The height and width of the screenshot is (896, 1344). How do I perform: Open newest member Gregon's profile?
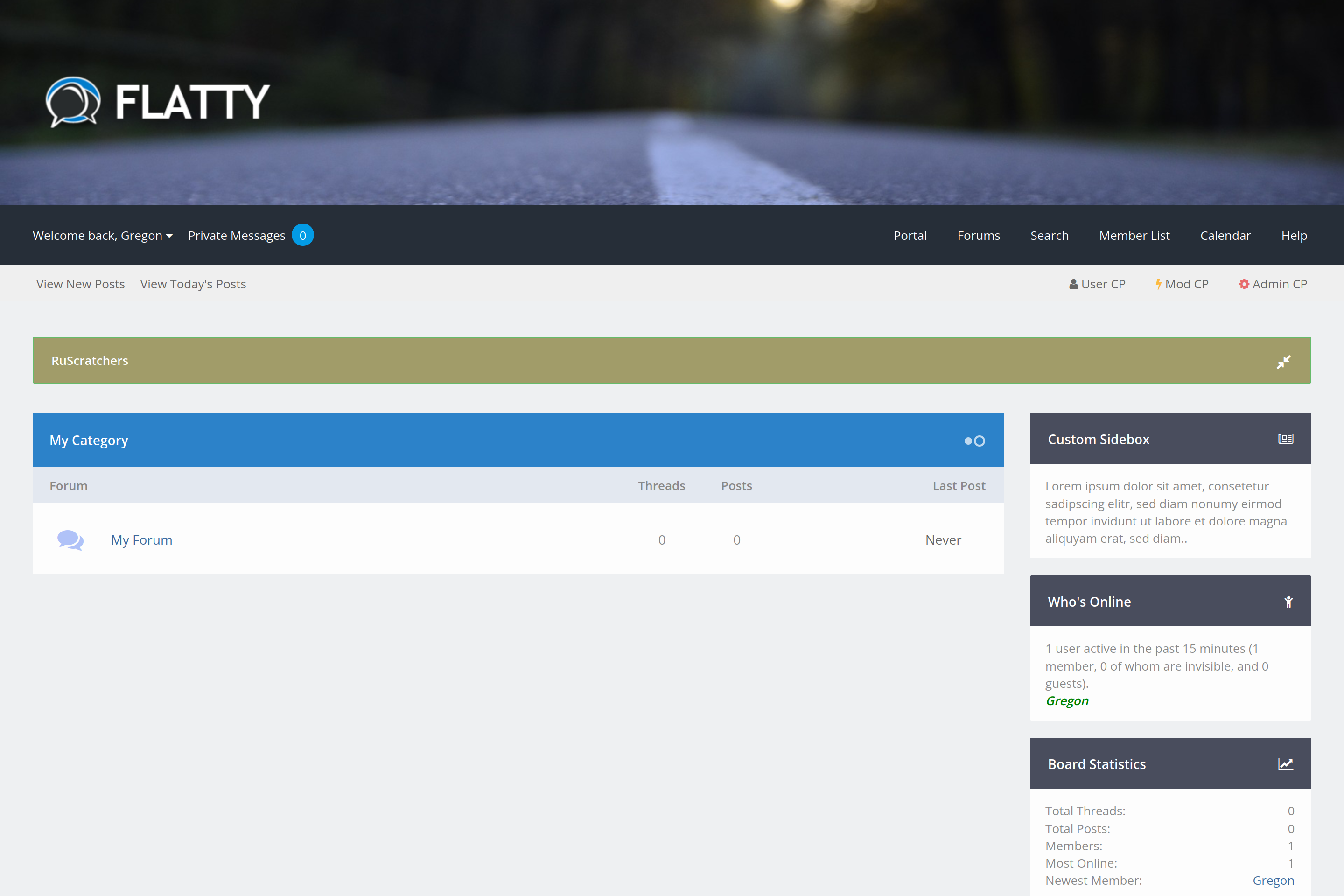tap(1273, 881)
